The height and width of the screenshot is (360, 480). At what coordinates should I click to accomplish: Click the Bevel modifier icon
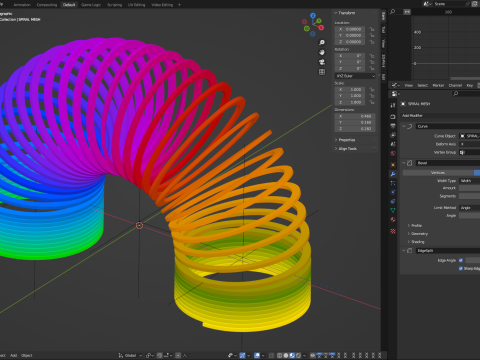click(410, 163)
